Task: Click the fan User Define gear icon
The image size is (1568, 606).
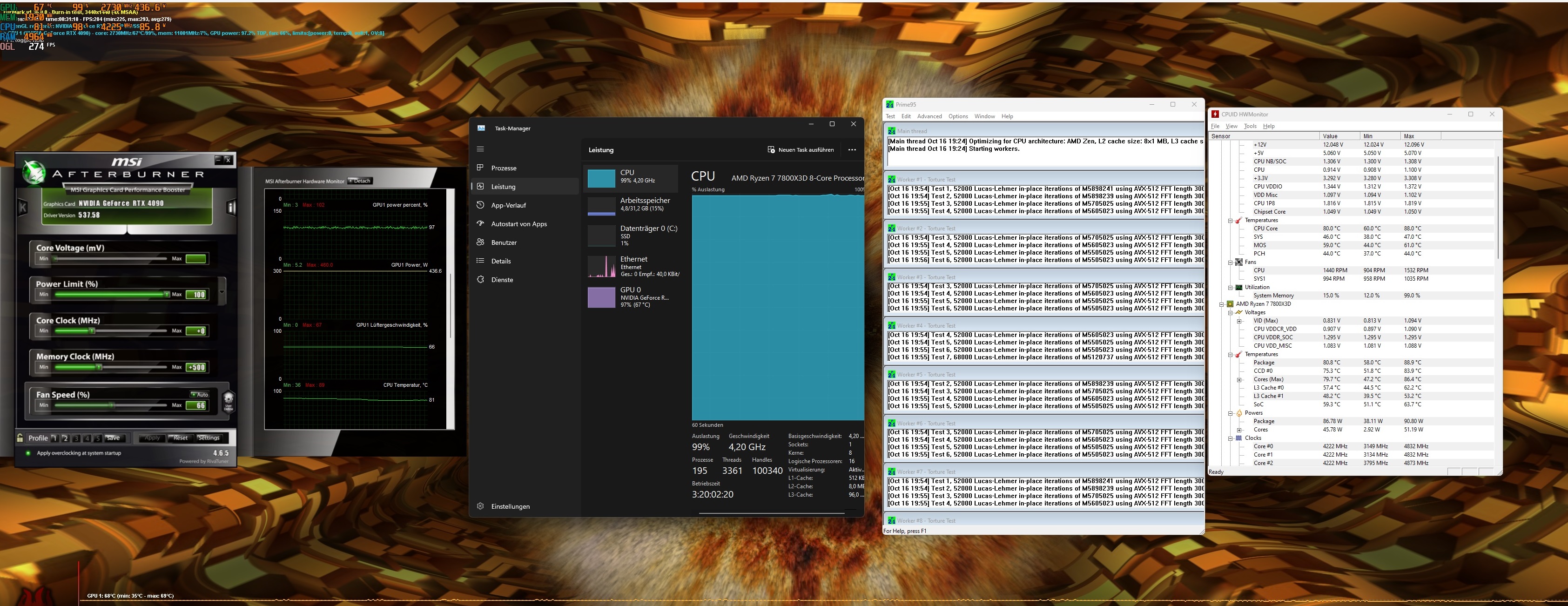Action: 228,401
